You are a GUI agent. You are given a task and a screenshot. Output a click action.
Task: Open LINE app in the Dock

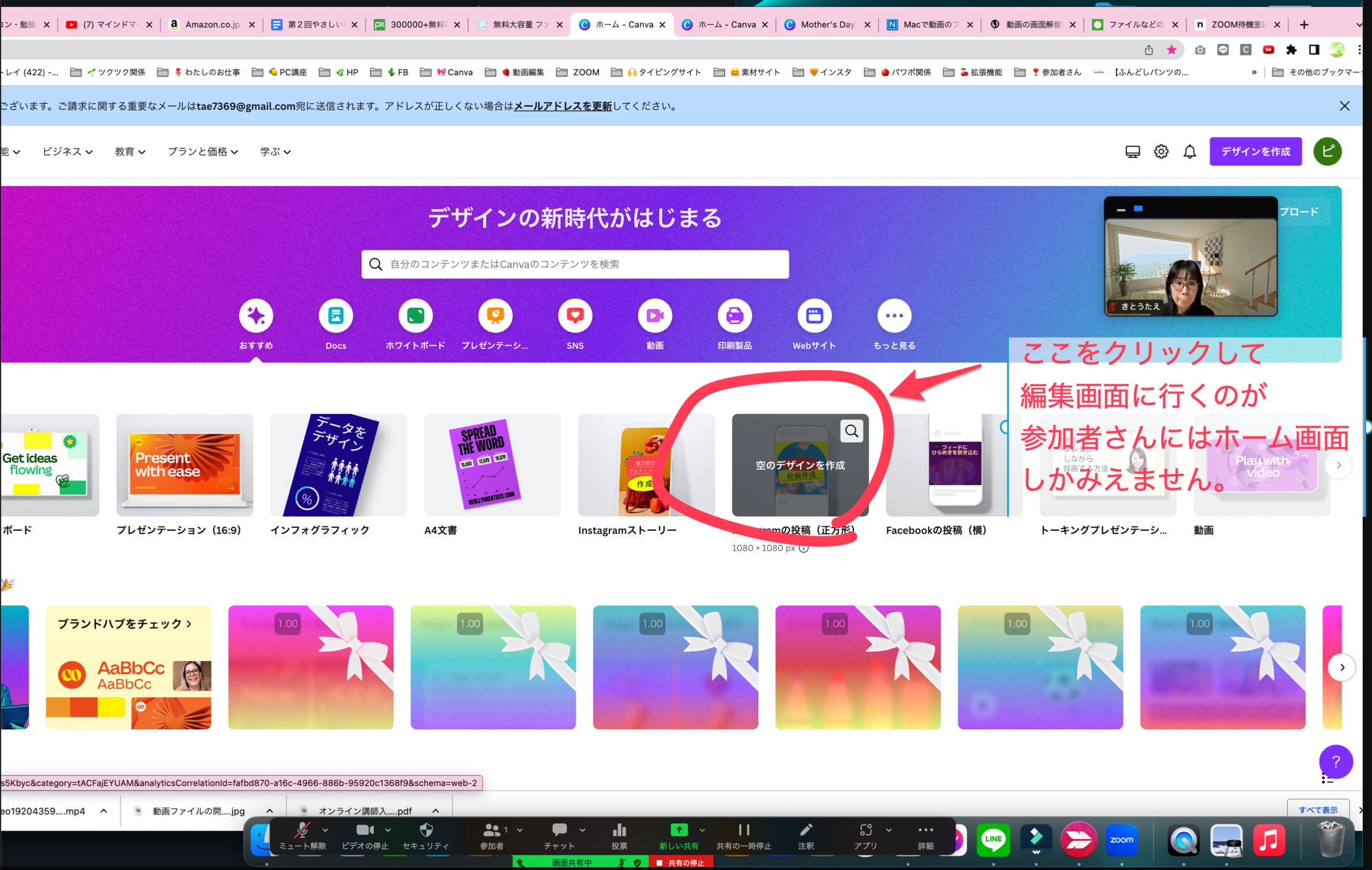coord(993,839)
